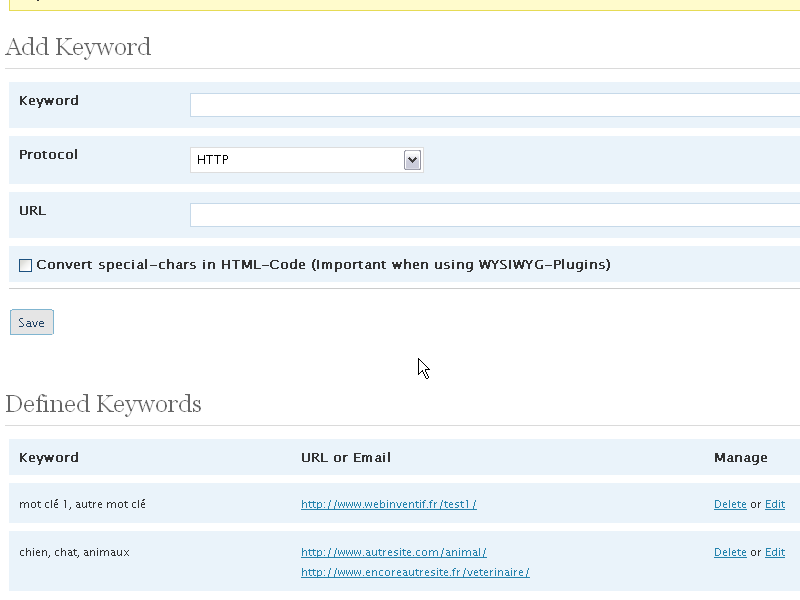Click the Protocol field label
The image size is (800, 600).
[48, 155]
